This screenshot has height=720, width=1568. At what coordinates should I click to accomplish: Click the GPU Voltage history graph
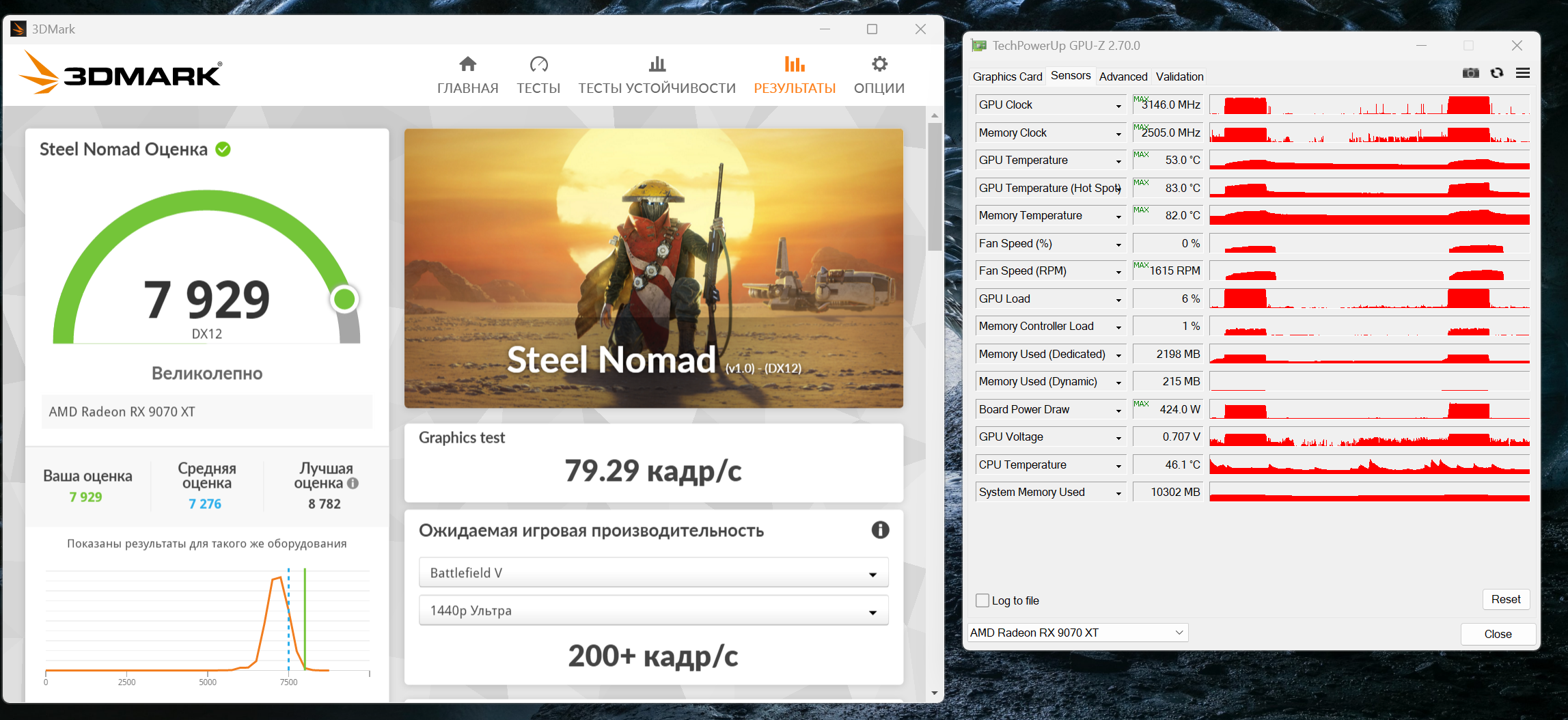coord(1369,437)
